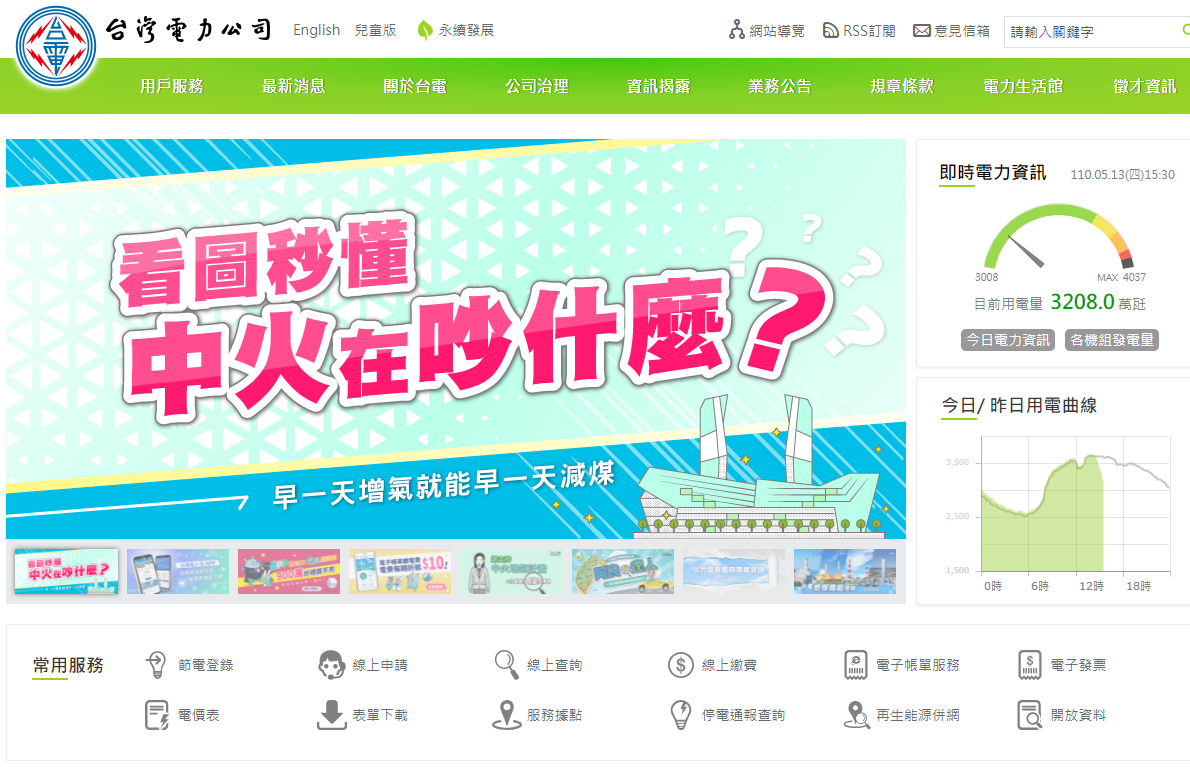The width and height of the screenshot is (1190, 767).
Task: Click the 今日電力資訊 button
Action: pyautogui.click(x=1007, y=340)
